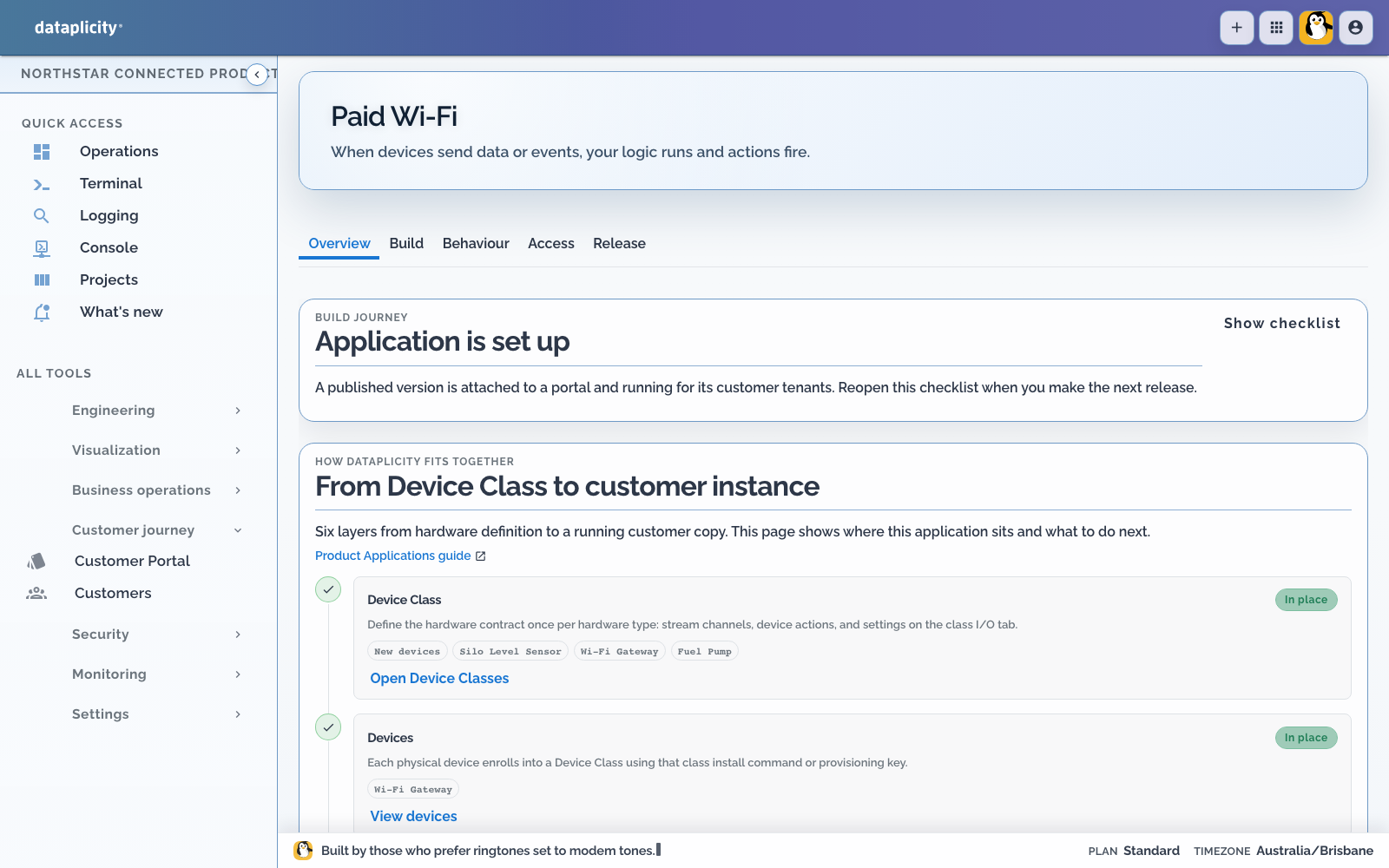
Task: Open Console from quick access
Action: click(x=109, y=248)
